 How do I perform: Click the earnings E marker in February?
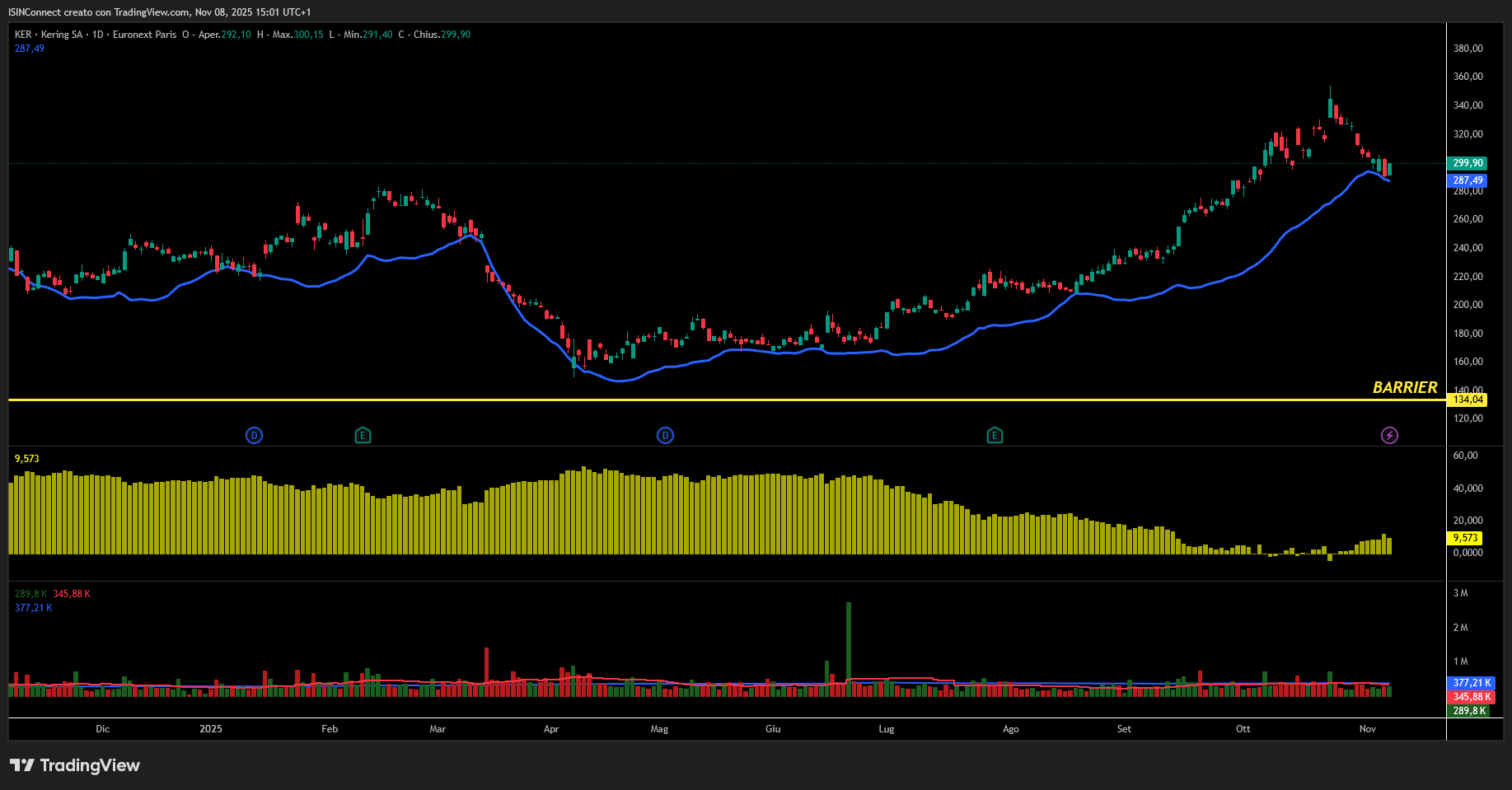click(x=363, y=435)
